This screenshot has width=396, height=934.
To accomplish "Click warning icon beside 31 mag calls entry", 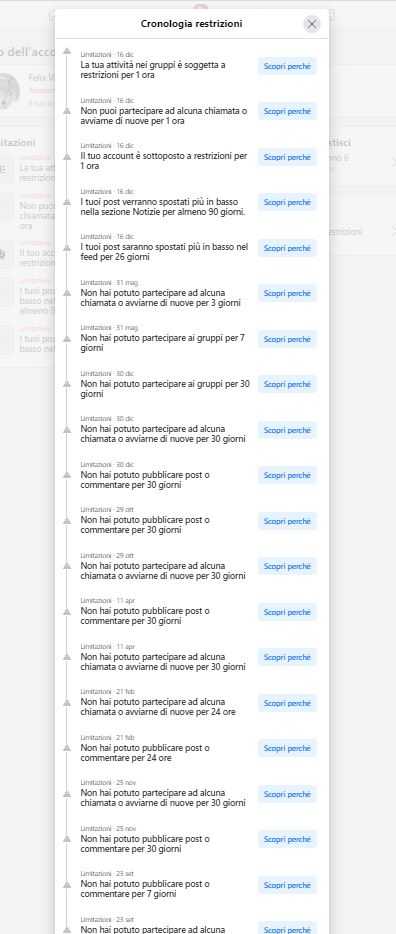I will click(67, 293).
